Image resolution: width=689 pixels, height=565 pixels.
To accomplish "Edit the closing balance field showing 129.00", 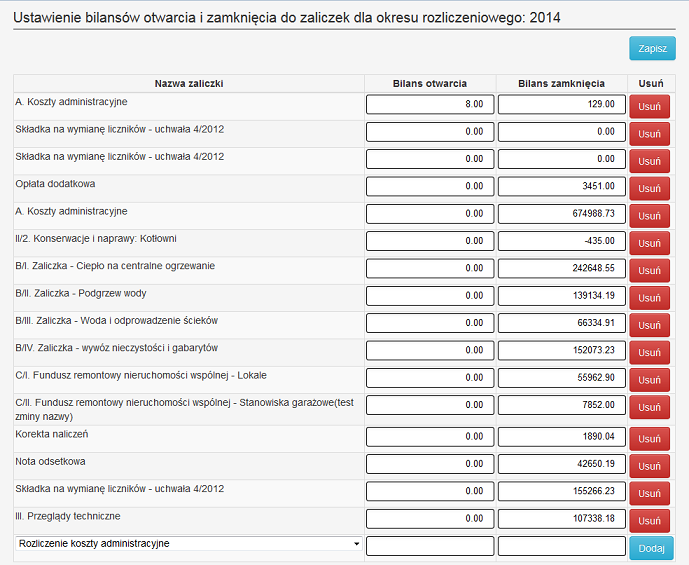I will pyautogui.click(x=562, y=104).
